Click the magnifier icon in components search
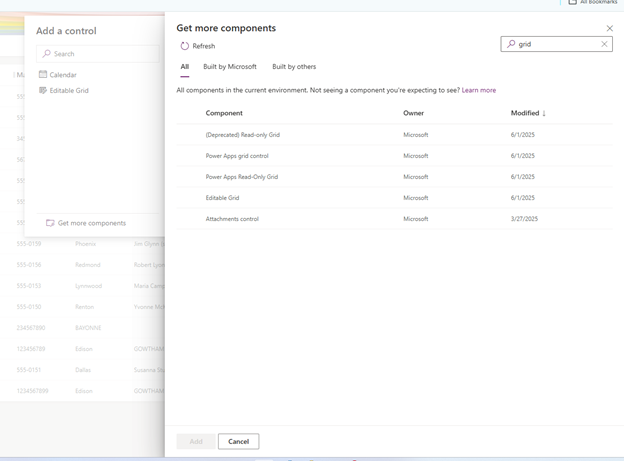Screen dimensions: 624x461 pos(511,44)
